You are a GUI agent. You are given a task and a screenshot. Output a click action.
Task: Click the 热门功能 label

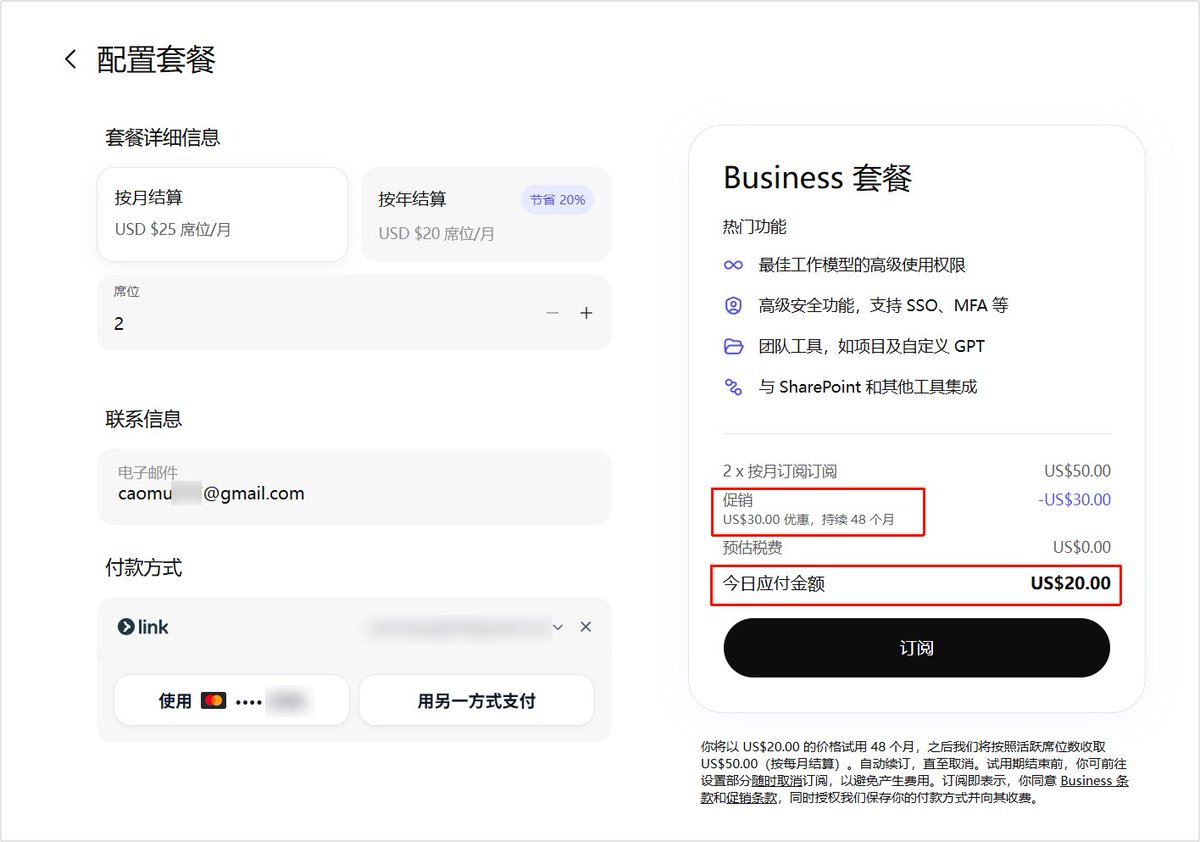[755, 227]
